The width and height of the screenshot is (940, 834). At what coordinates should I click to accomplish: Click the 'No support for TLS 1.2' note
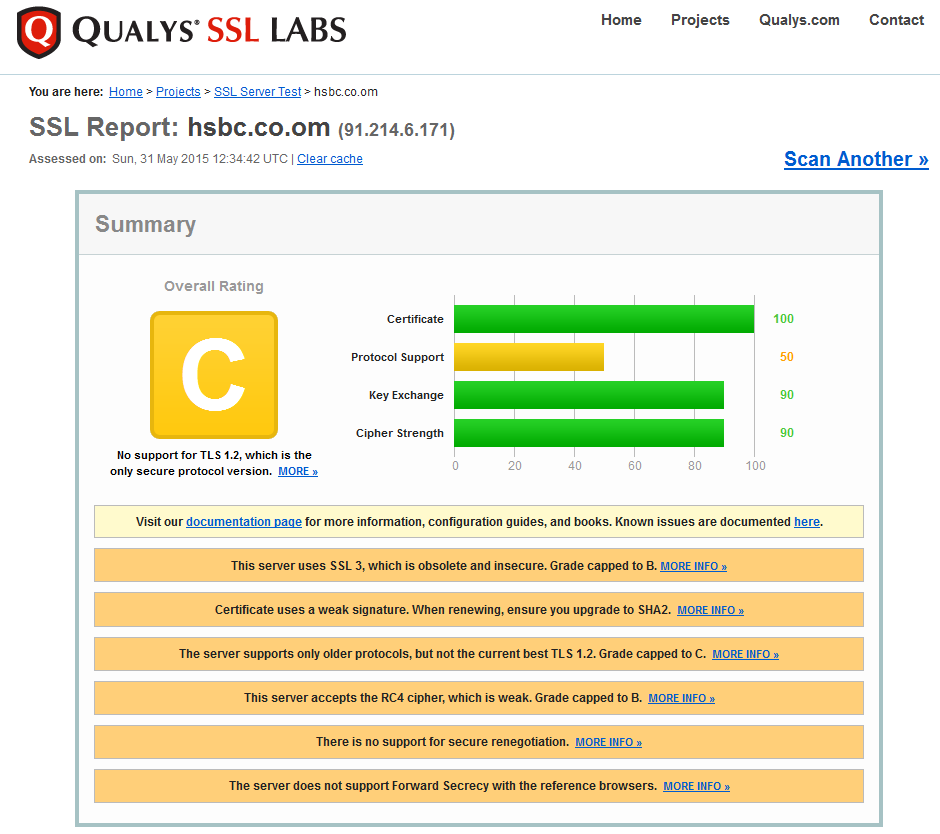[x=214, y=463]
